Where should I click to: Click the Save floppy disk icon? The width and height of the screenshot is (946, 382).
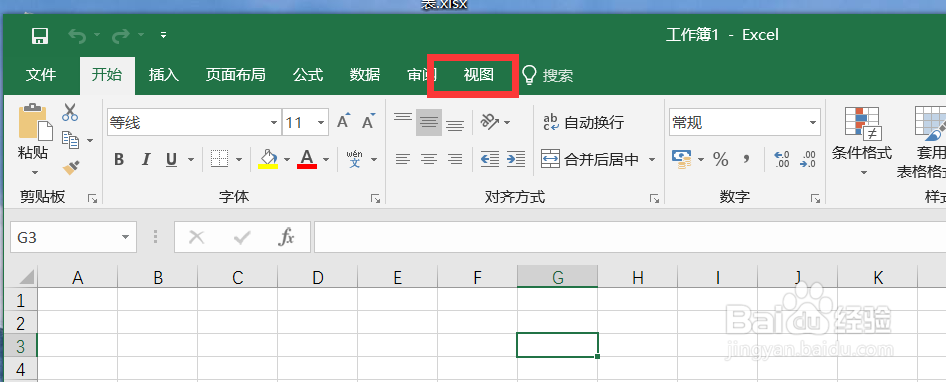coord(40,36)
